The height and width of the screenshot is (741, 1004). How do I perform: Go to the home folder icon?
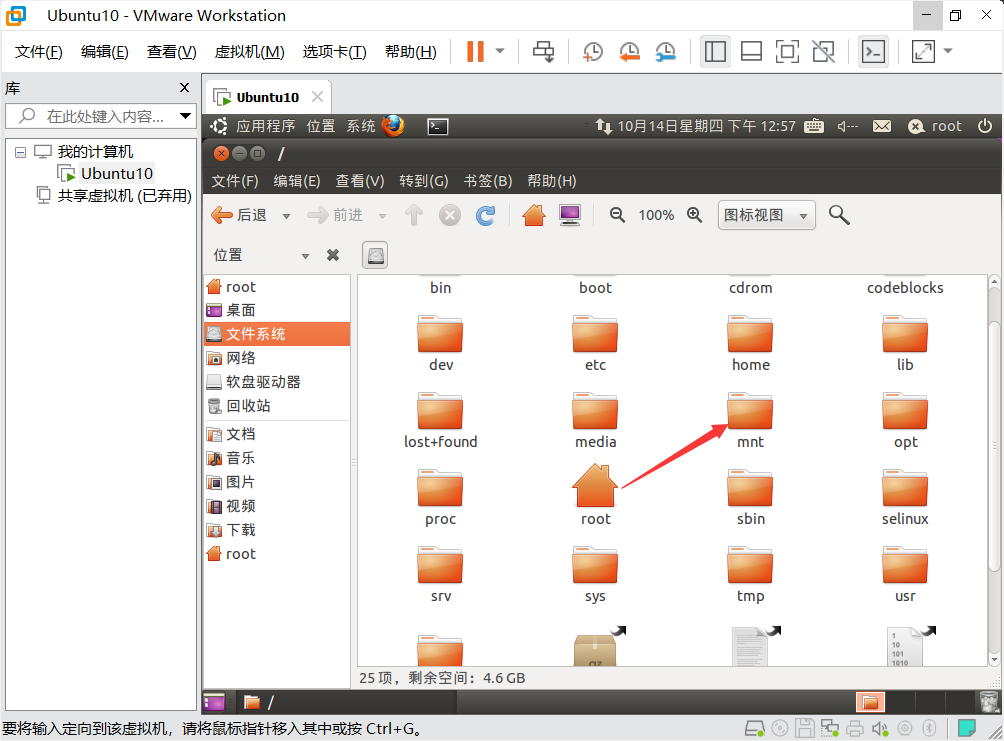[533, 215]
